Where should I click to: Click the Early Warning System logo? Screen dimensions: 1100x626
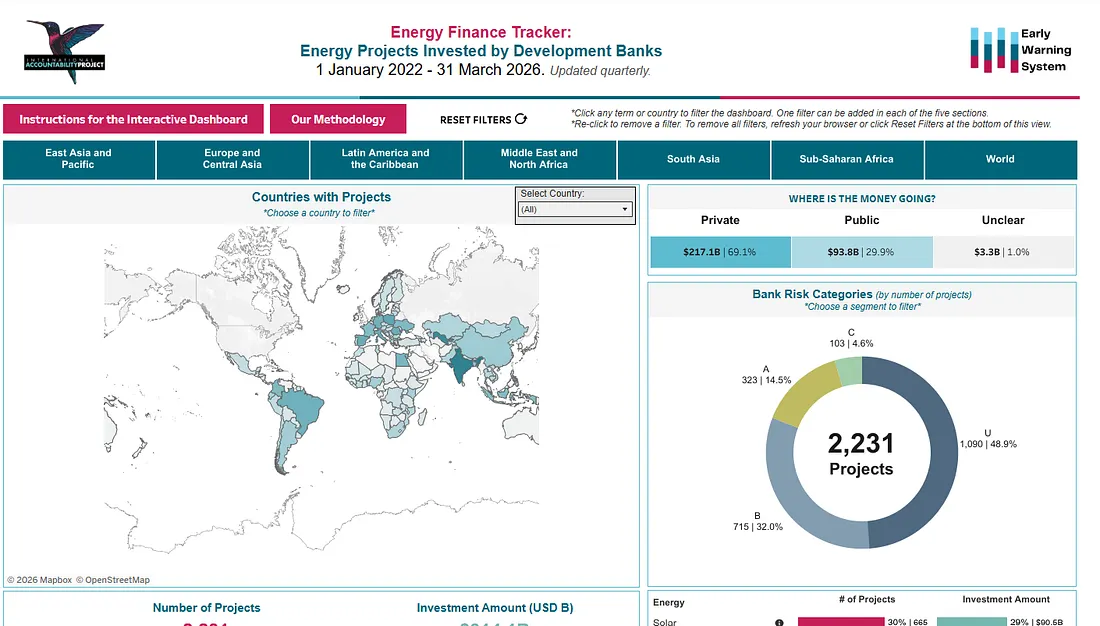1020,50
